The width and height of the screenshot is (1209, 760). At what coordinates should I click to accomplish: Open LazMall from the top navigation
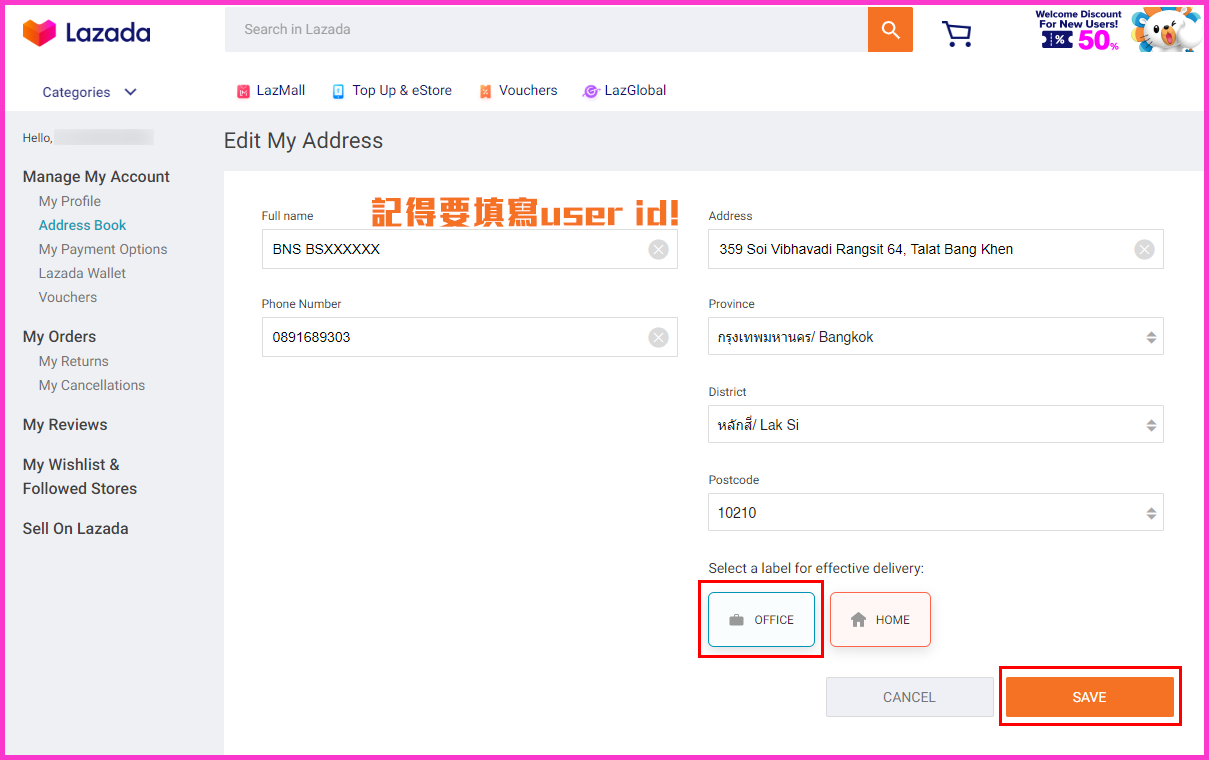271,91
